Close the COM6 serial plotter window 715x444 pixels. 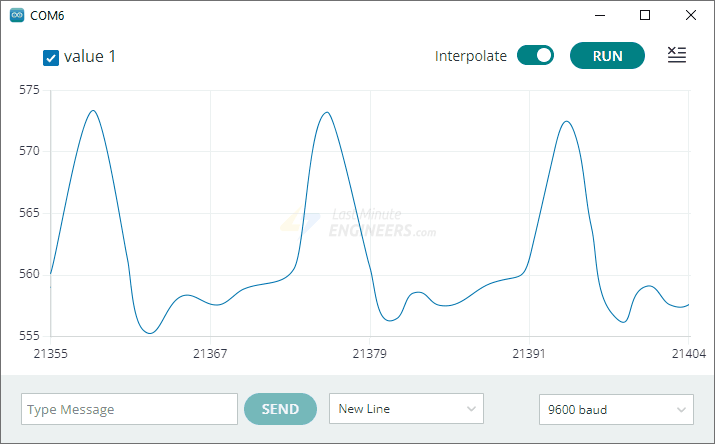[689, 15]
